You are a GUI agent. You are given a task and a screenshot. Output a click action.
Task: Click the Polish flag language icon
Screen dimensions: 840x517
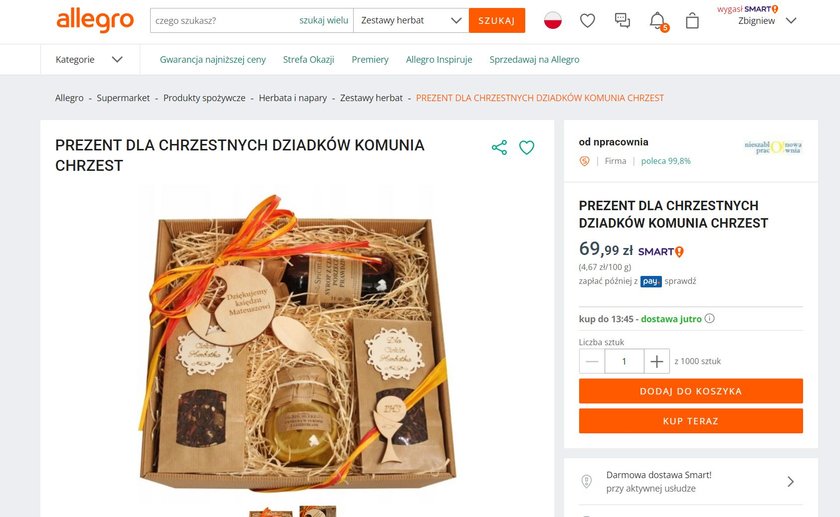553,20
